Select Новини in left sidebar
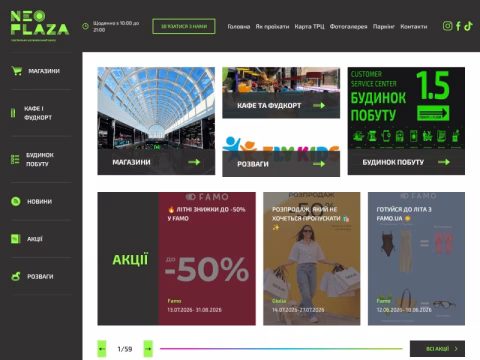480x360 pixels. click(41, 201)
